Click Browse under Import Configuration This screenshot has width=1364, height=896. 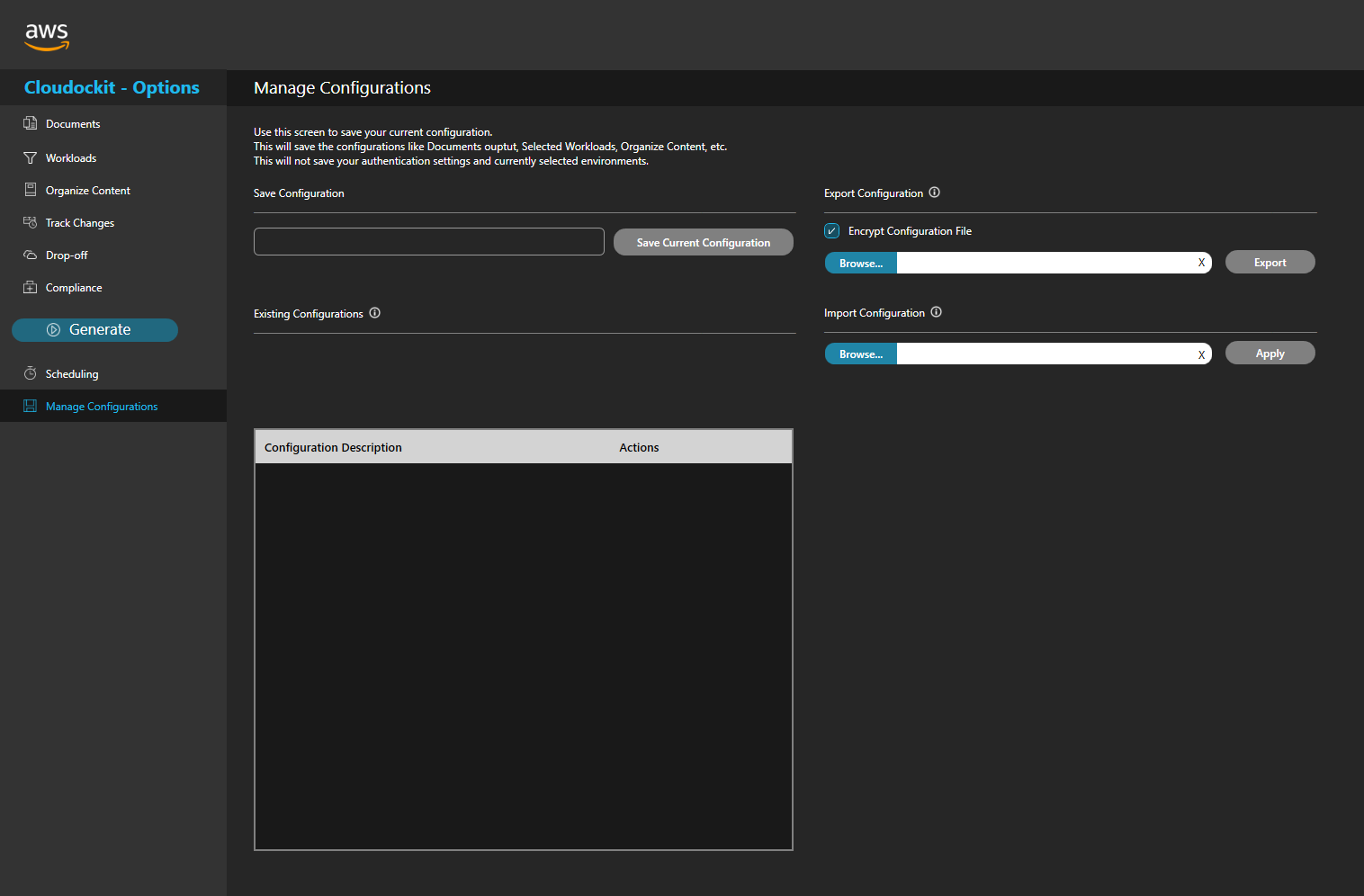[x=861, y=354]
